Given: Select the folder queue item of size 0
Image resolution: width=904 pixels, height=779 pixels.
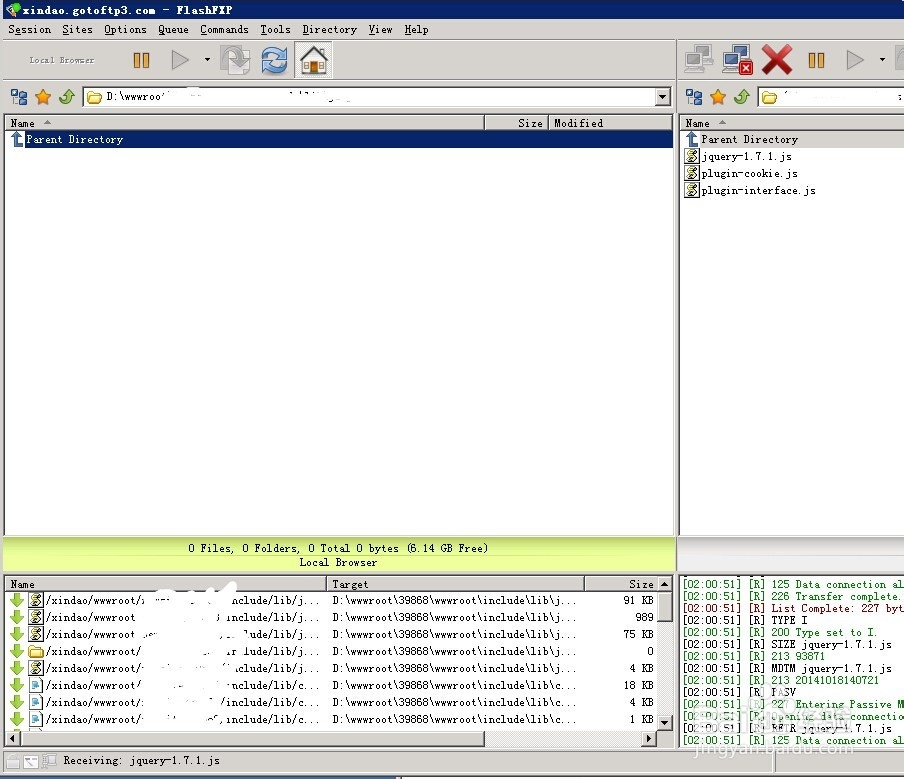Looking at the screenshot, I should pyautogui.click(x=332, y=651).
